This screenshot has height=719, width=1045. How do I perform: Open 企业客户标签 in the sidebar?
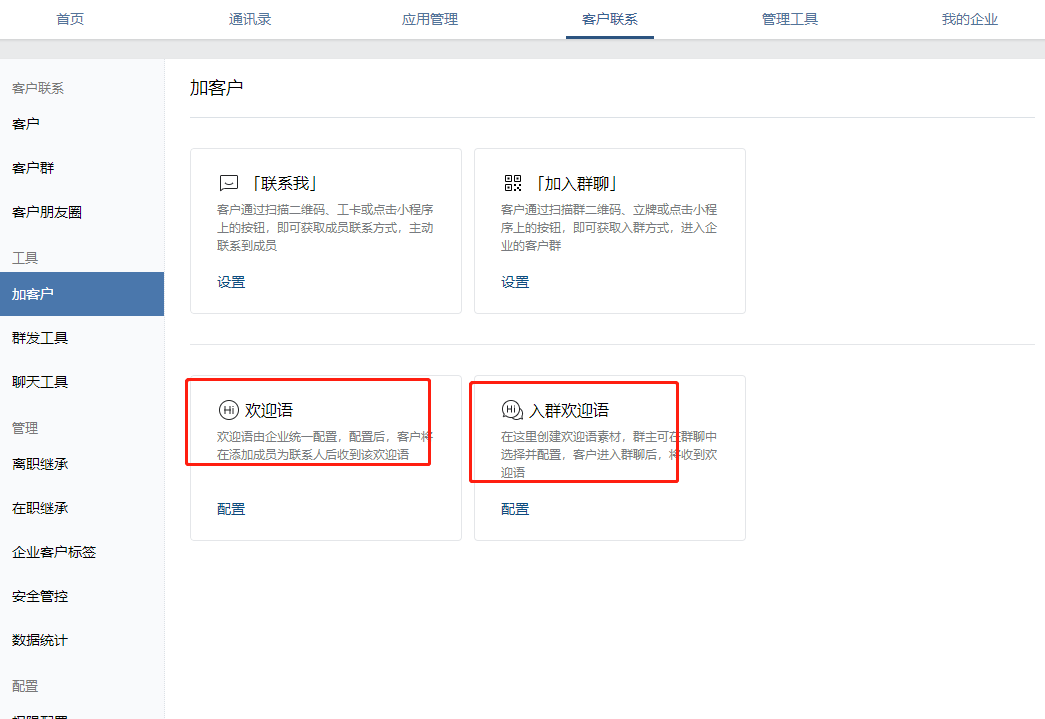pos(54,552)
